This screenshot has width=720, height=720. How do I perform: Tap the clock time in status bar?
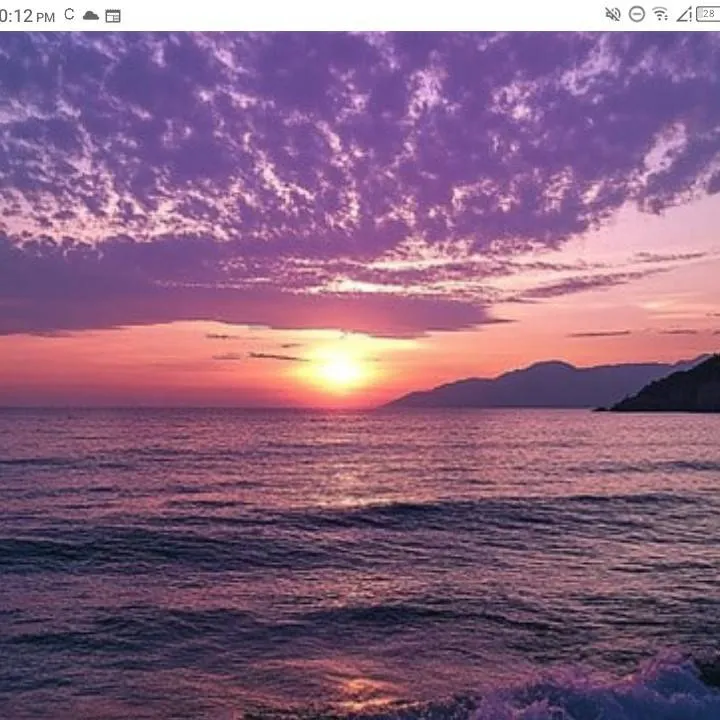[x=27, y=17]
